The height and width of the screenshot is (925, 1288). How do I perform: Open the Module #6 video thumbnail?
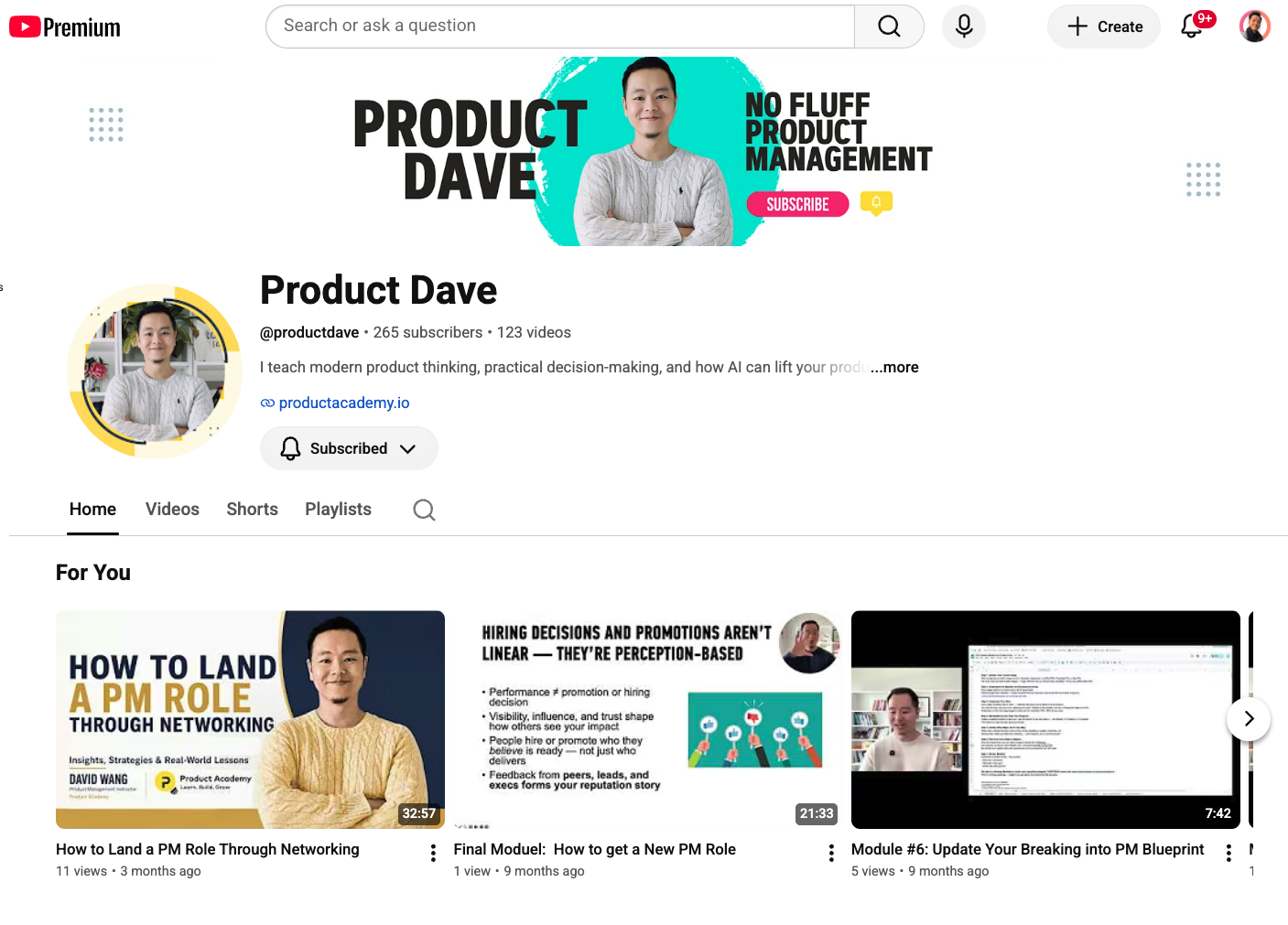coord(1045,719)
